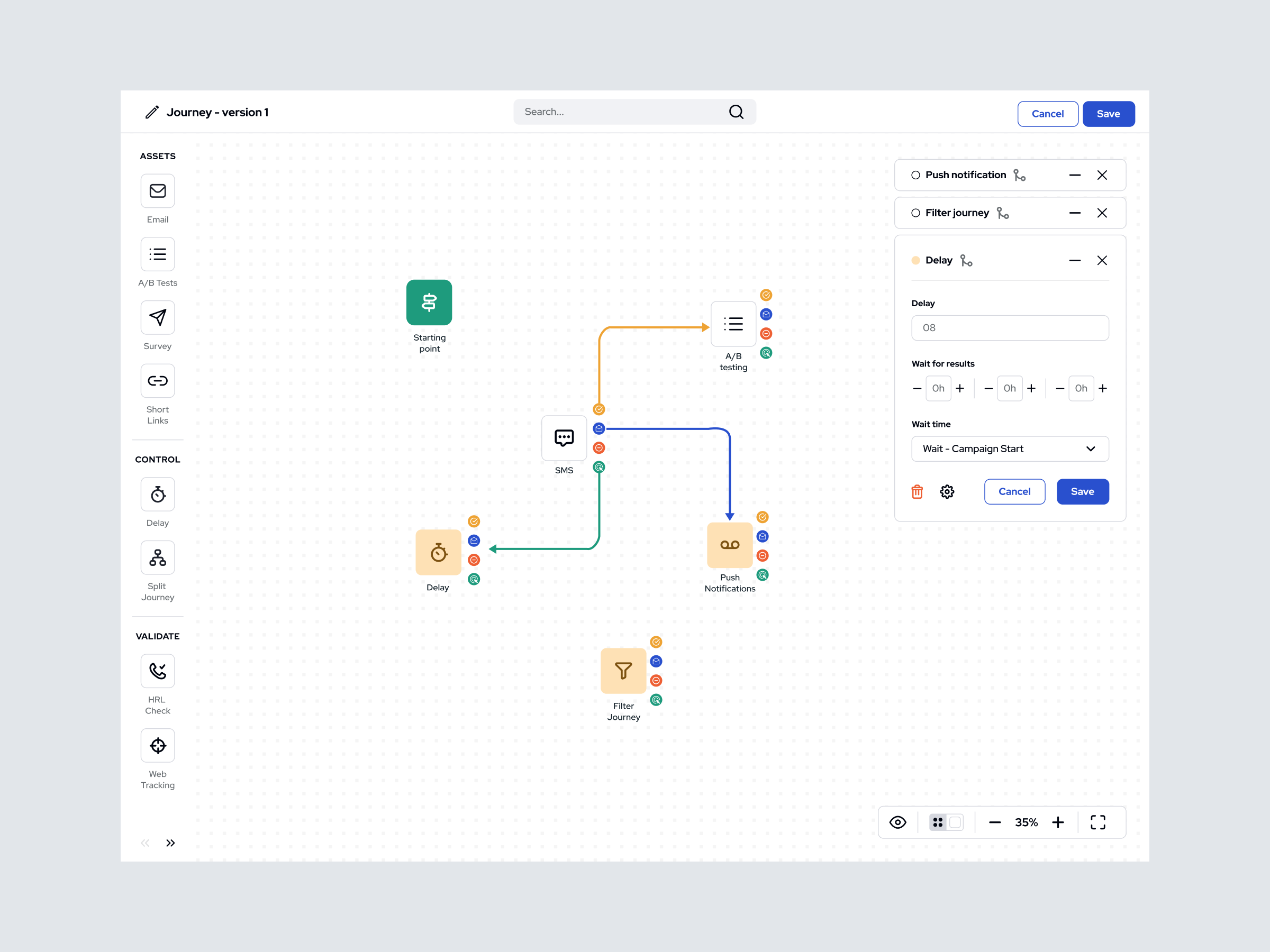Select the Push notification radio circle
The height and width of the screenshot is (952, 1270).
[x=916, y=175]
